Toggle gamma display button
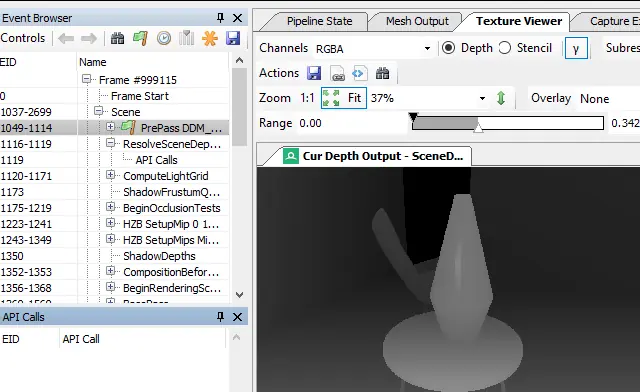This screenshot has width=640, height=392. 576,49
